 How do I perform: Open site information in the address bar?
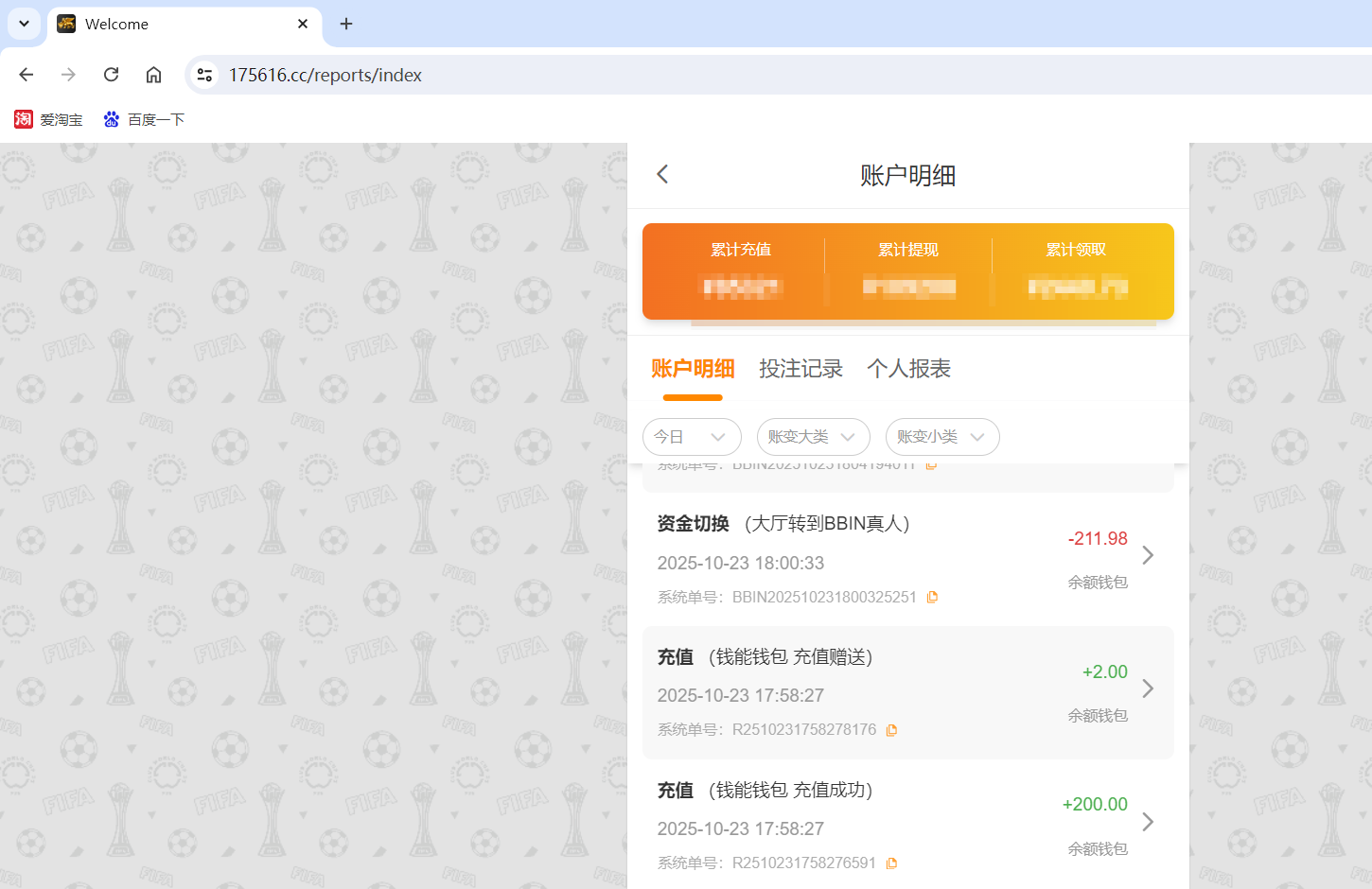click(x=204, y=75)
